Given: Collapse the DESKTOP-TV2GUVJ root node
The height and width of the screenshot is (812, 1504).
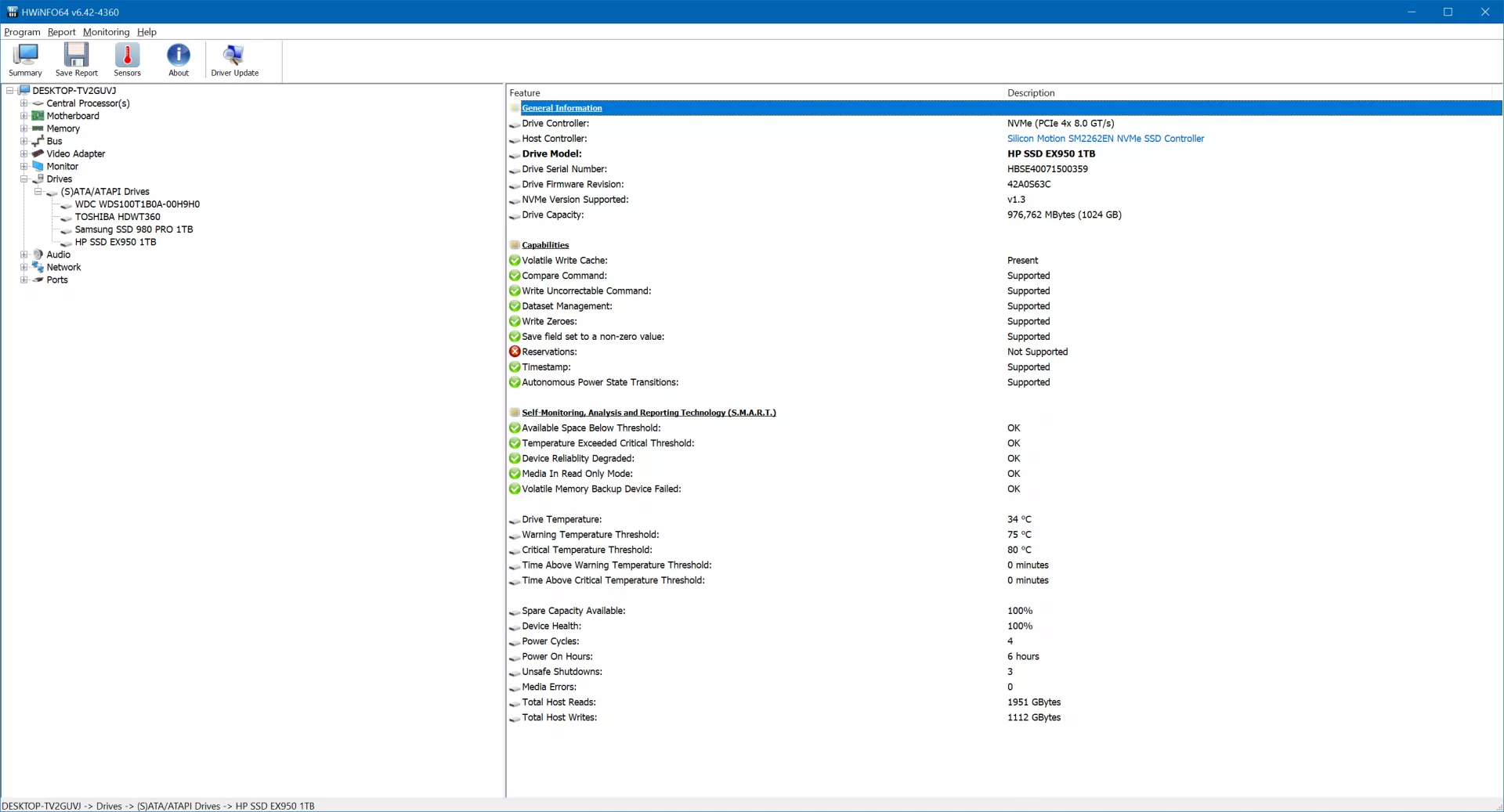Looking at the screenshot, I should point(10,90).
